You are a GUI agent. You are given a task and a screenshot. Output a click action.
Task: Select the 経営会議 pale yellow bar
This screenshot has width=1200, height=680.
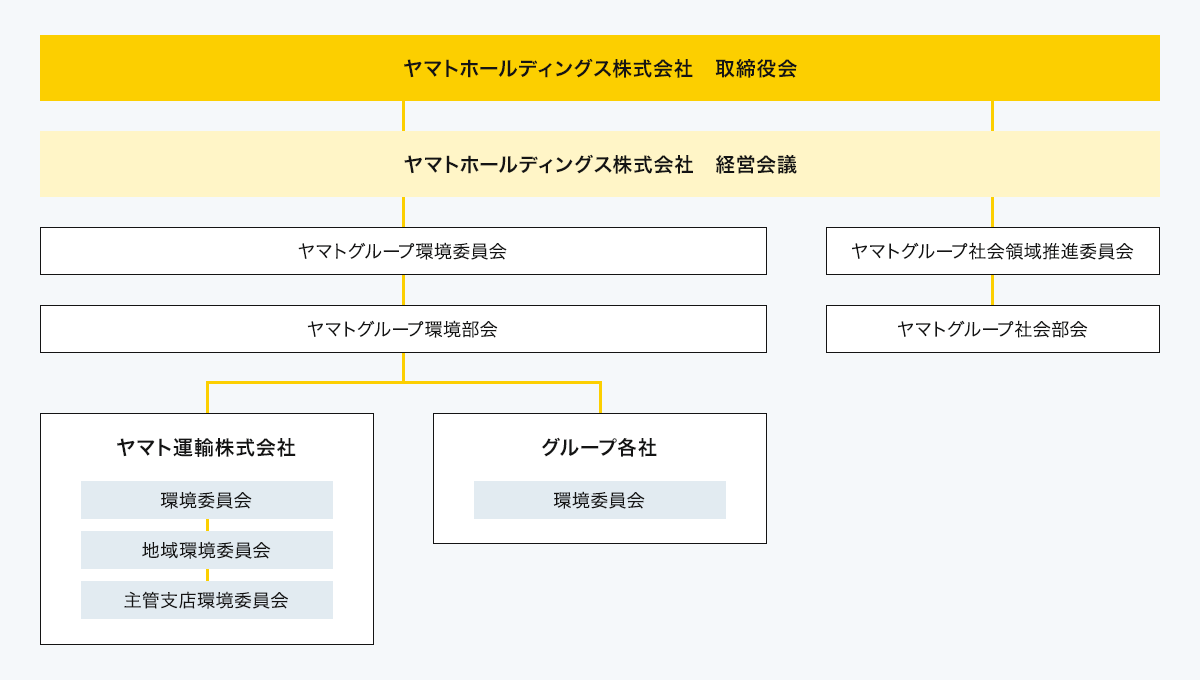tap(600, 164)
